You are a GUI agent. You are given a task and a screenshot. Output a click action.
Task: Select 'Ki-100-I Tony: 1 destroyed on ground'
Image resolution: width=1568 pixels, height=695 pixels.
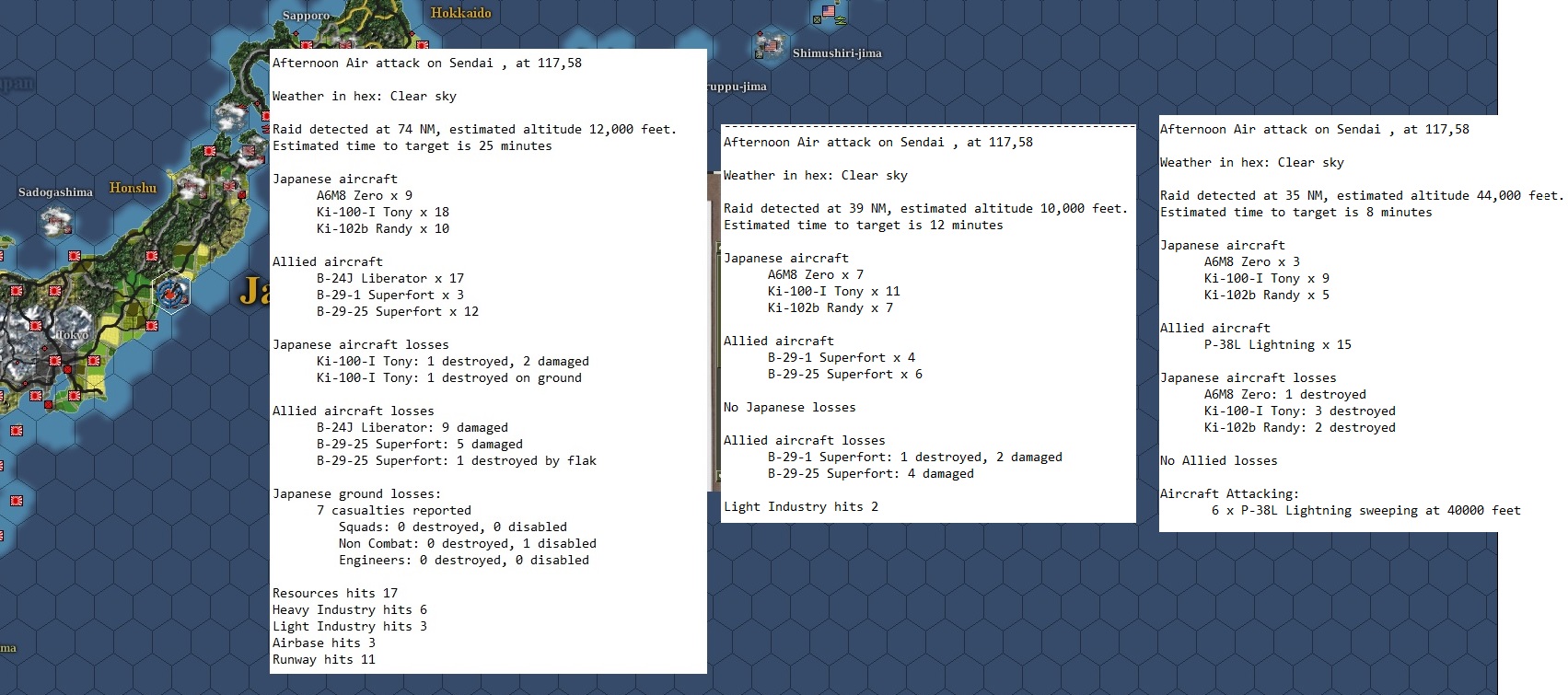pyautogui.click(x=449, y=378)
